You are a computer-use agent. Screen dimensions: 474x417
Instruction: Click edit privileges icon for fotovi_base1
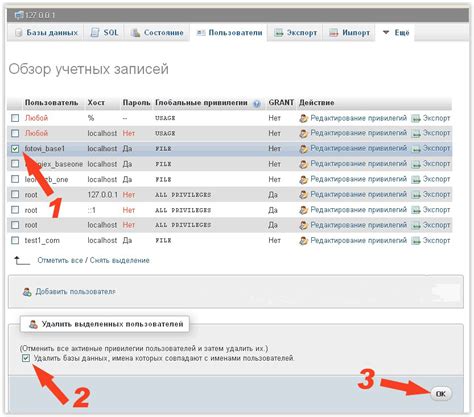click(x=303, y=149)
